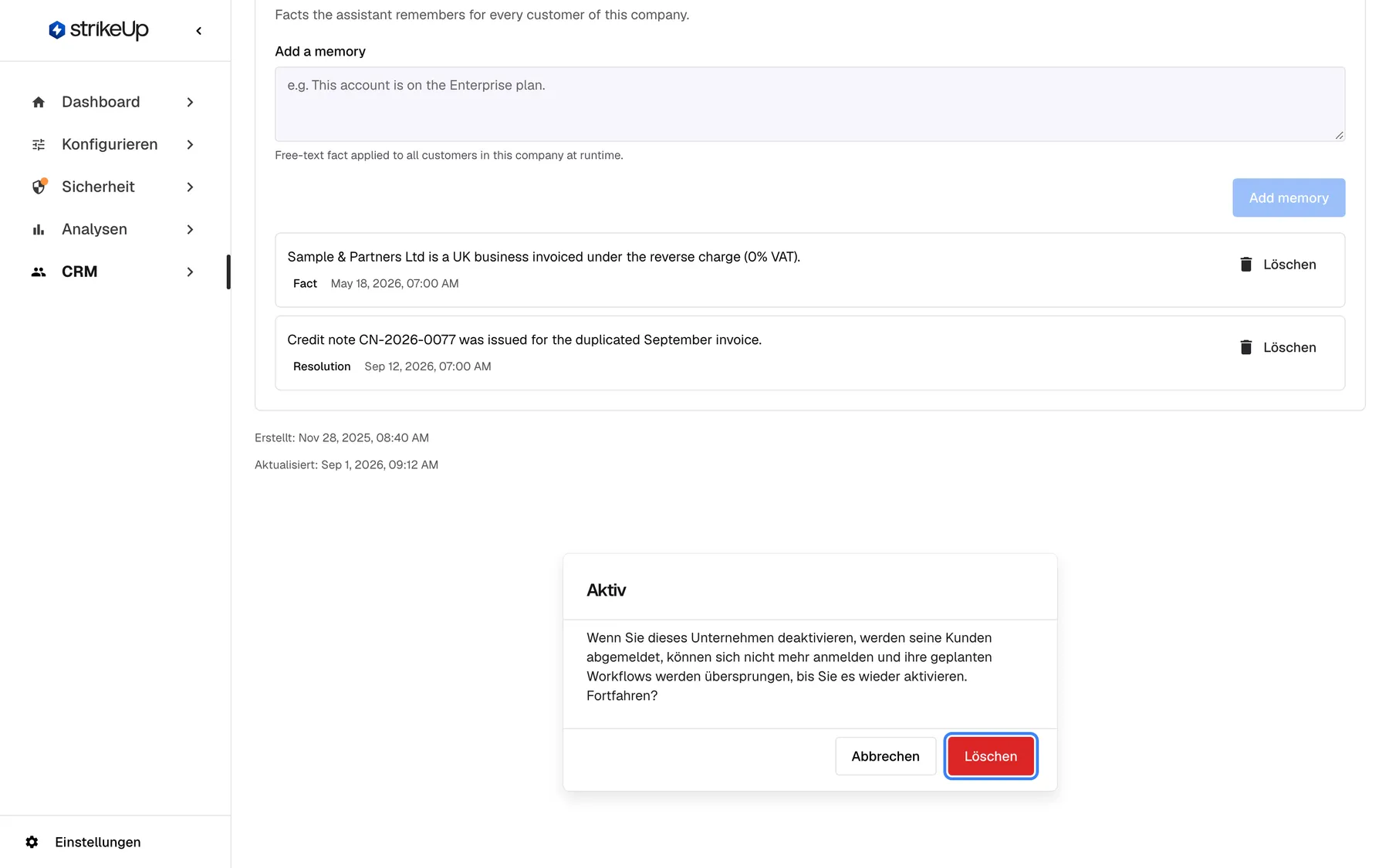Screen dimensions: 1389x868
Task: Delete the Sample & Partners Ltd memory
Action: point(1278,265)
